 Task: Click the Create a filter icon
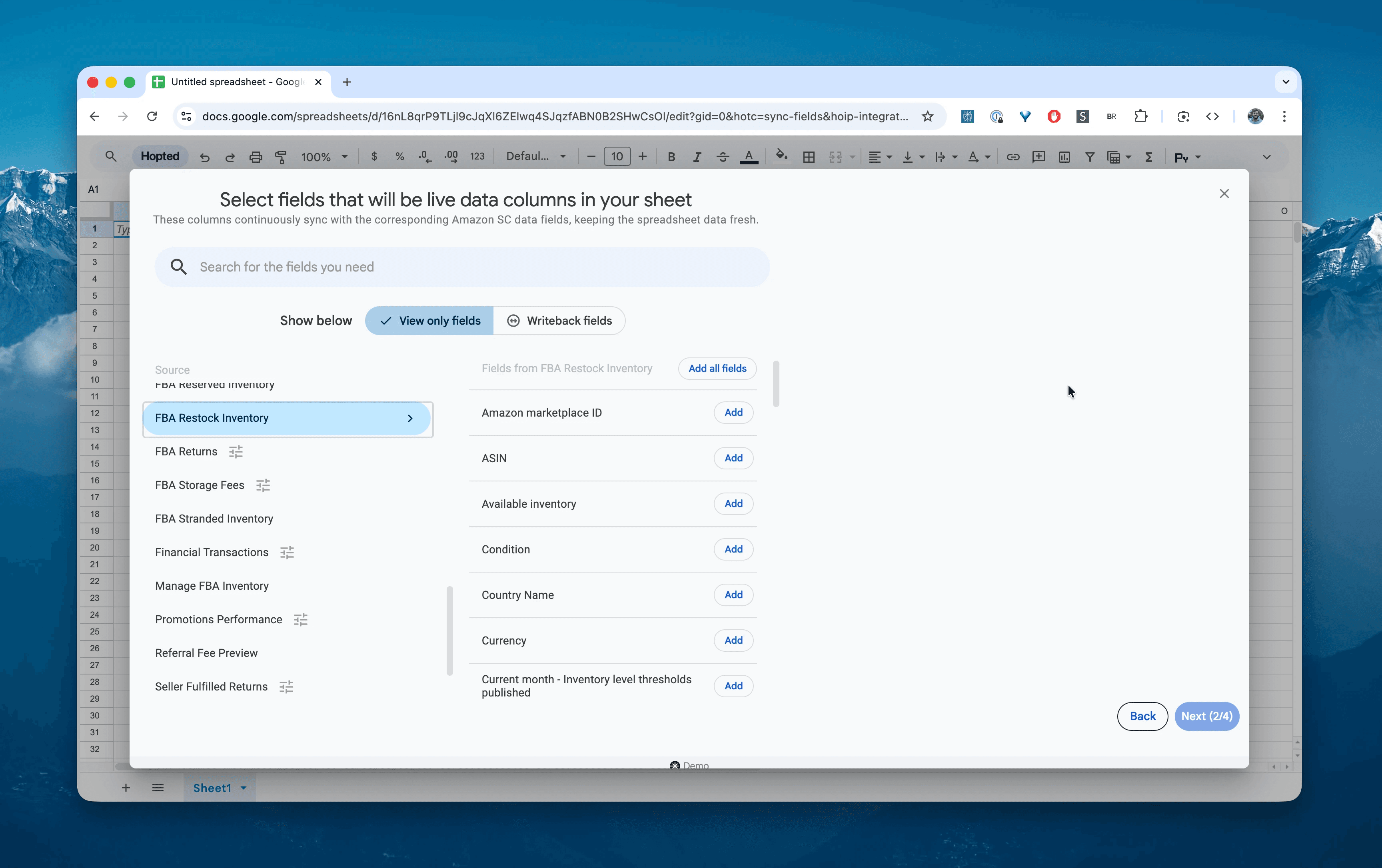pos(1089,157)
